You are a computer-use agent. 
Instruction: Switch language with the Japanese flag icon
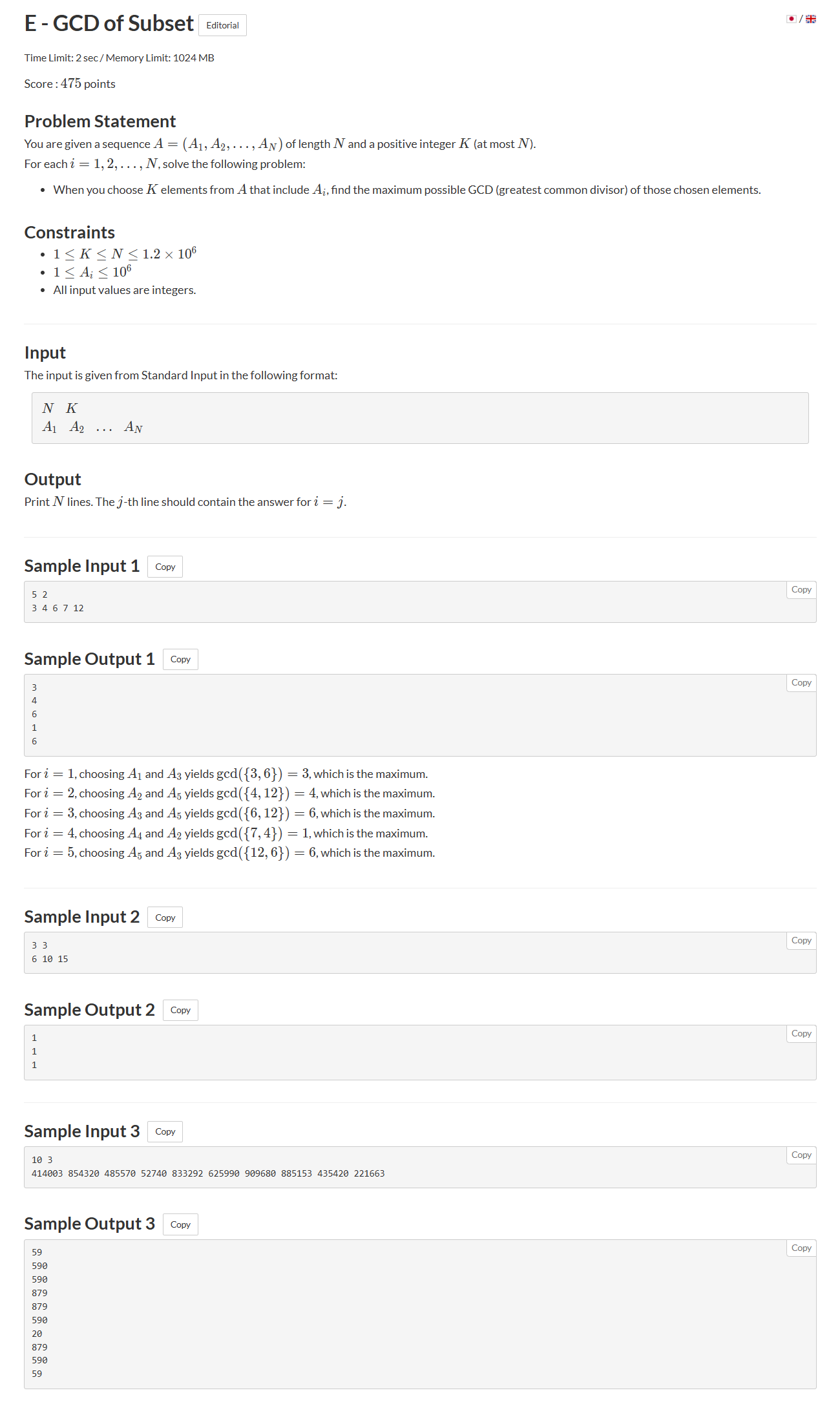[791, 19]
